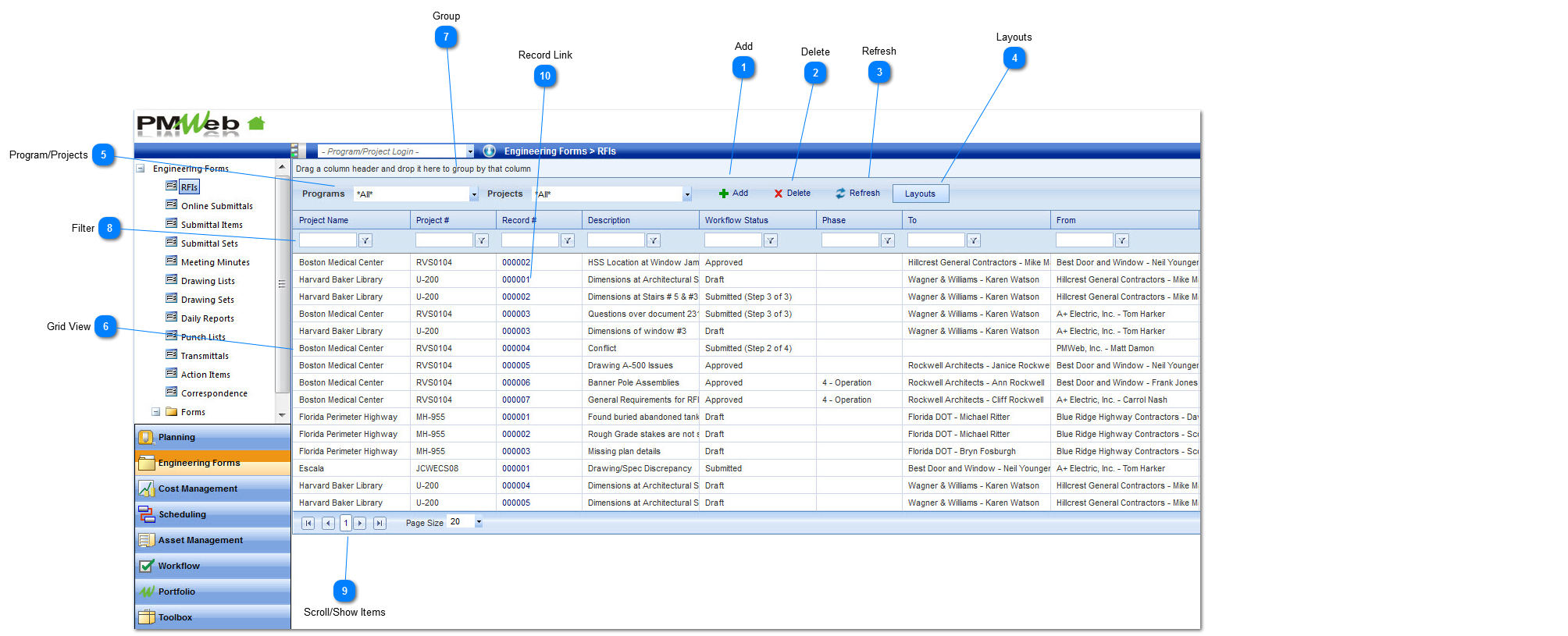Open the Page Size dropdown
This screenshot has height=636, width=1568.
pyautogui.click(x=479, y=522)
